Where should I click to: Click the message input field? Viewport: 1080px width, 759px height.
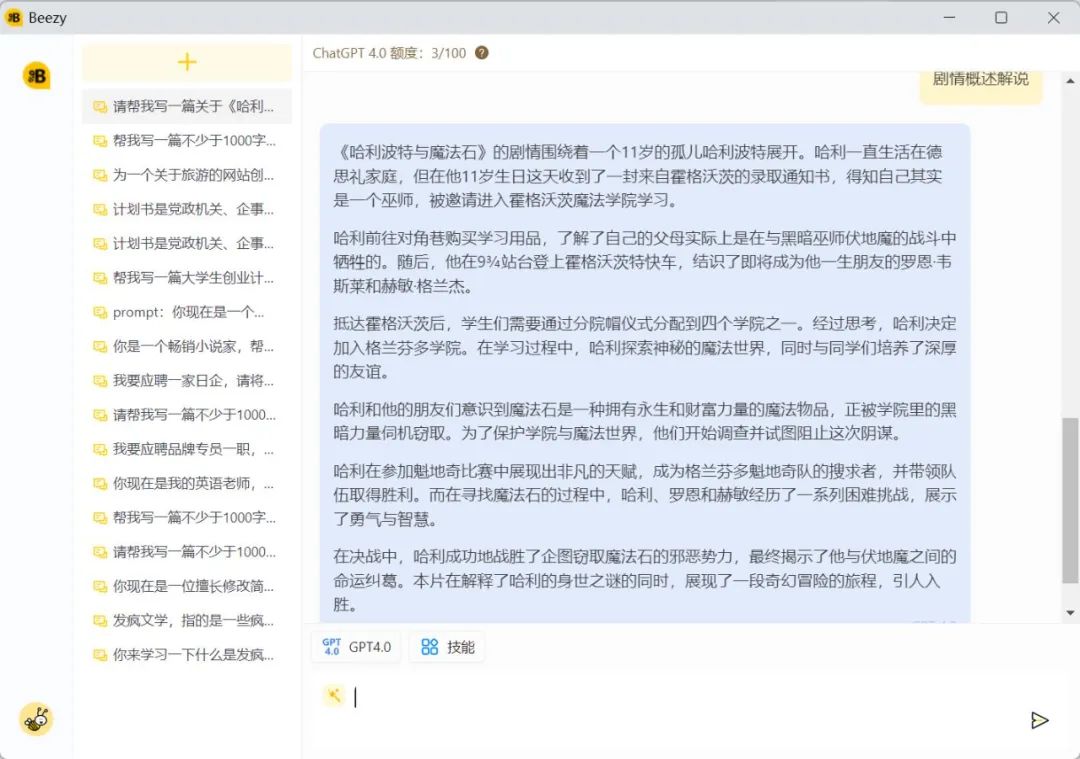pos(682,698)
